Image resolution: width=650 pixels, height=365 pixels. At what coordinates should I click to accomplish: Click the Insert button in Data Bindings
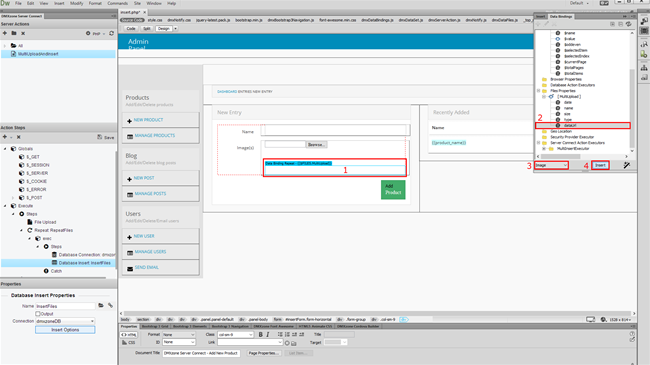(x=600, y=165)
